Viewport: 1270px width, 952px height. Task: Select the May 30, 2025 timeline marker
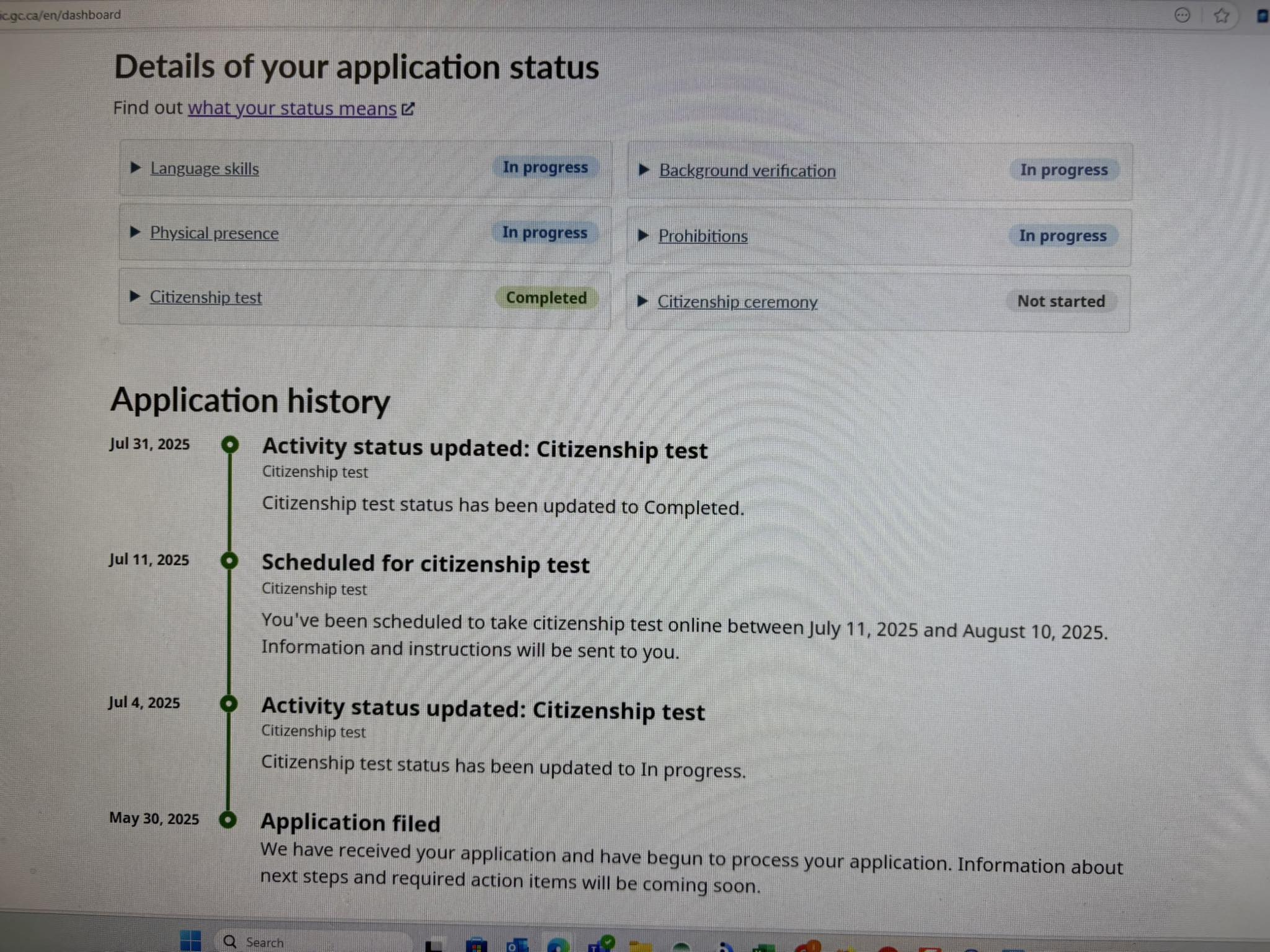228,819
